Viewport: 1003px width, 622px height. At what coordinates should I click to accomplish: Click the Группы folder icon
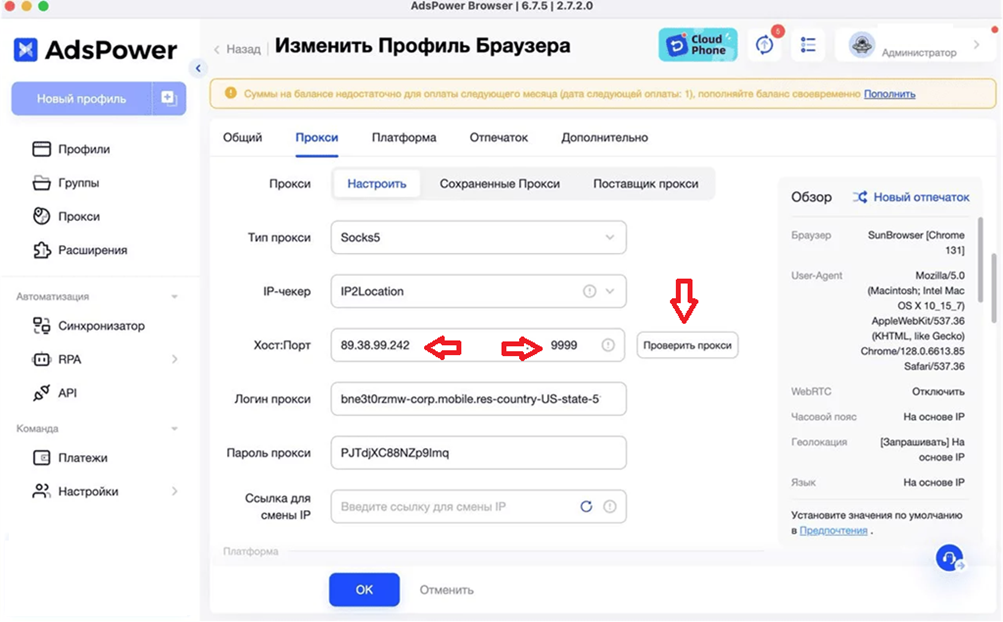[42, 183]
